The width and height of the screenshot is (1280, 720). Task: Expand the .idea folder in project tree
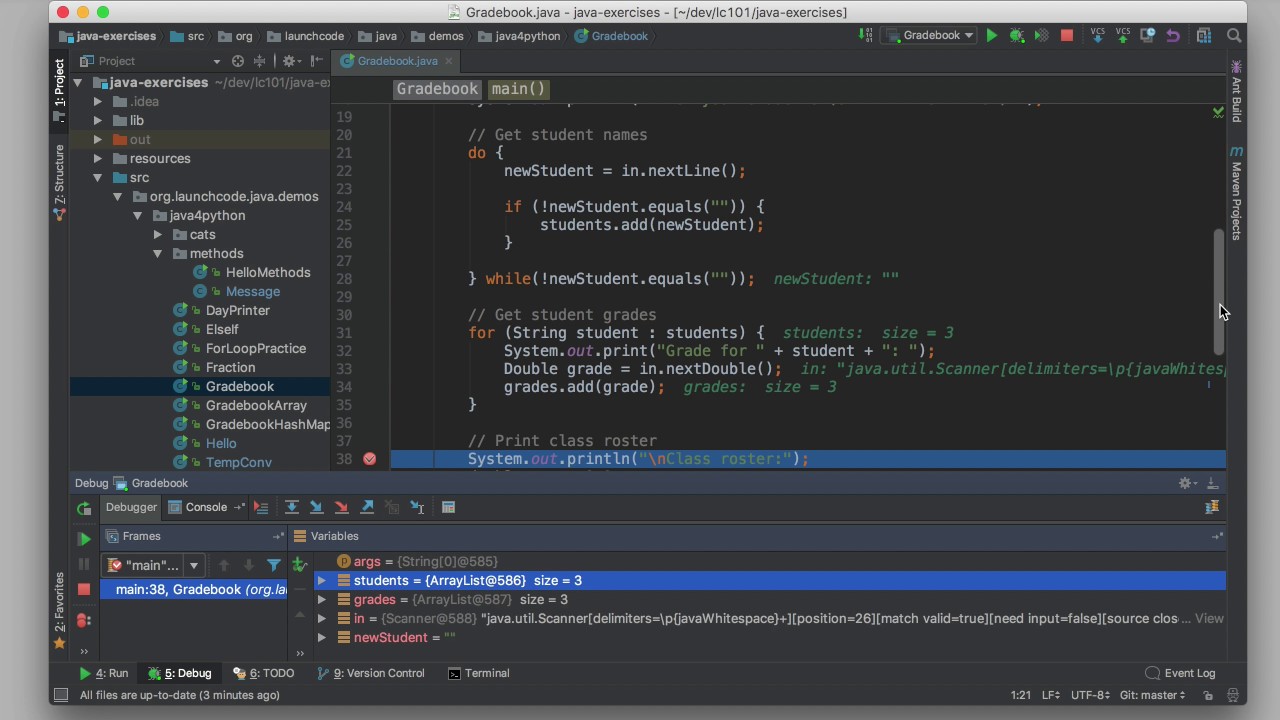coord(98,102)
